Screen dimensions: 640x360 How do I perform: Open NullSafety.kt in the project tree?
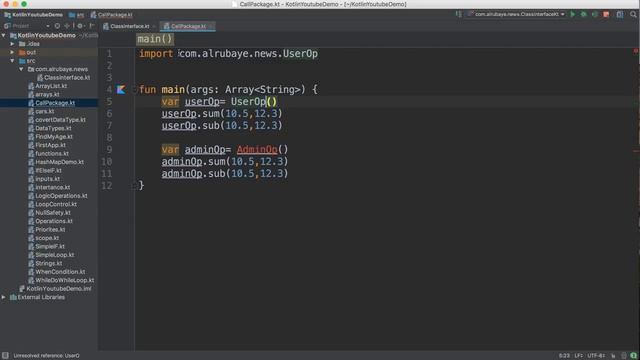49,213
